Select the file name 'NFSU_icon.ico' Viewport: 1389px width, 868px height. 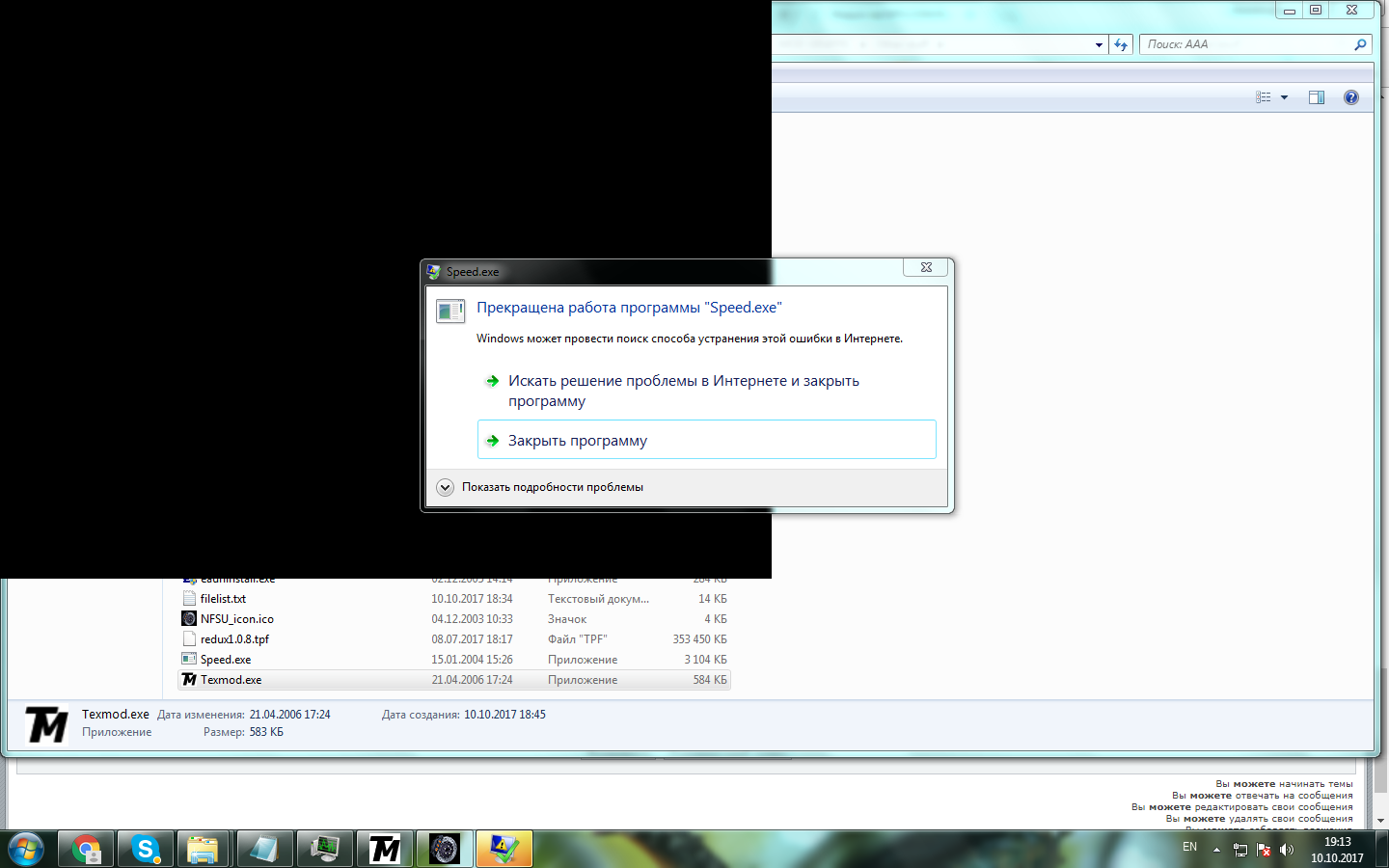pyautogui.click(x=237, y=619)
